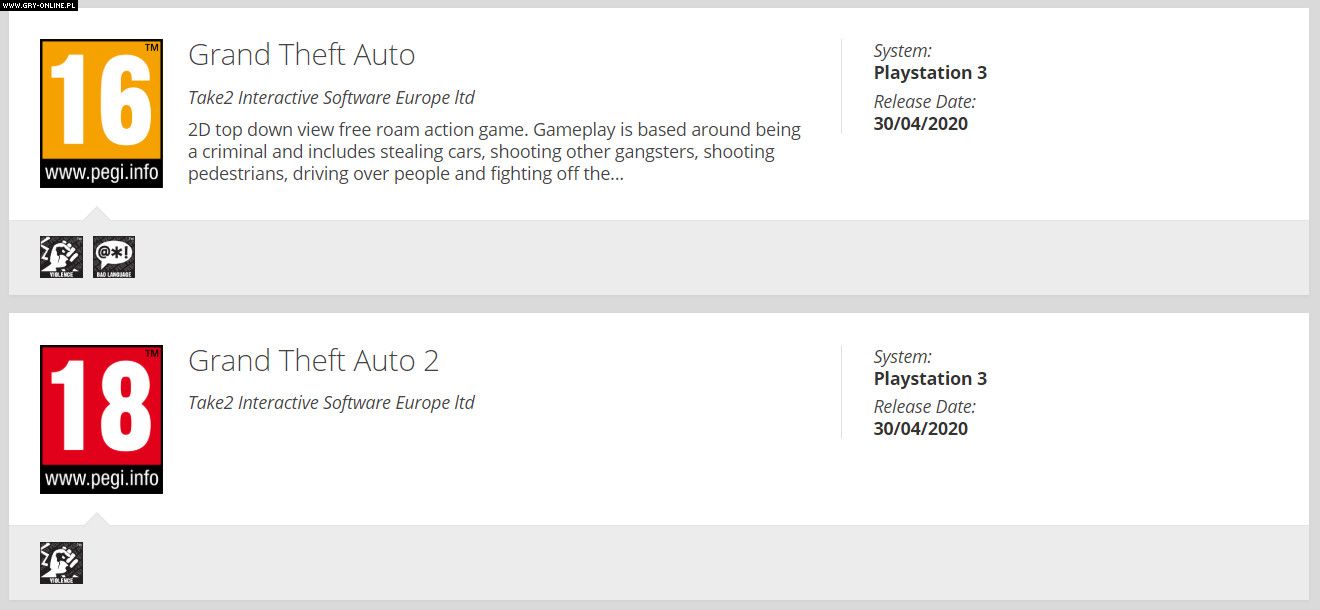Click the www.gry-online.pl watermark
This screenshot has width=1320, height=610.
pyautogui.click(x=39, y=5)
